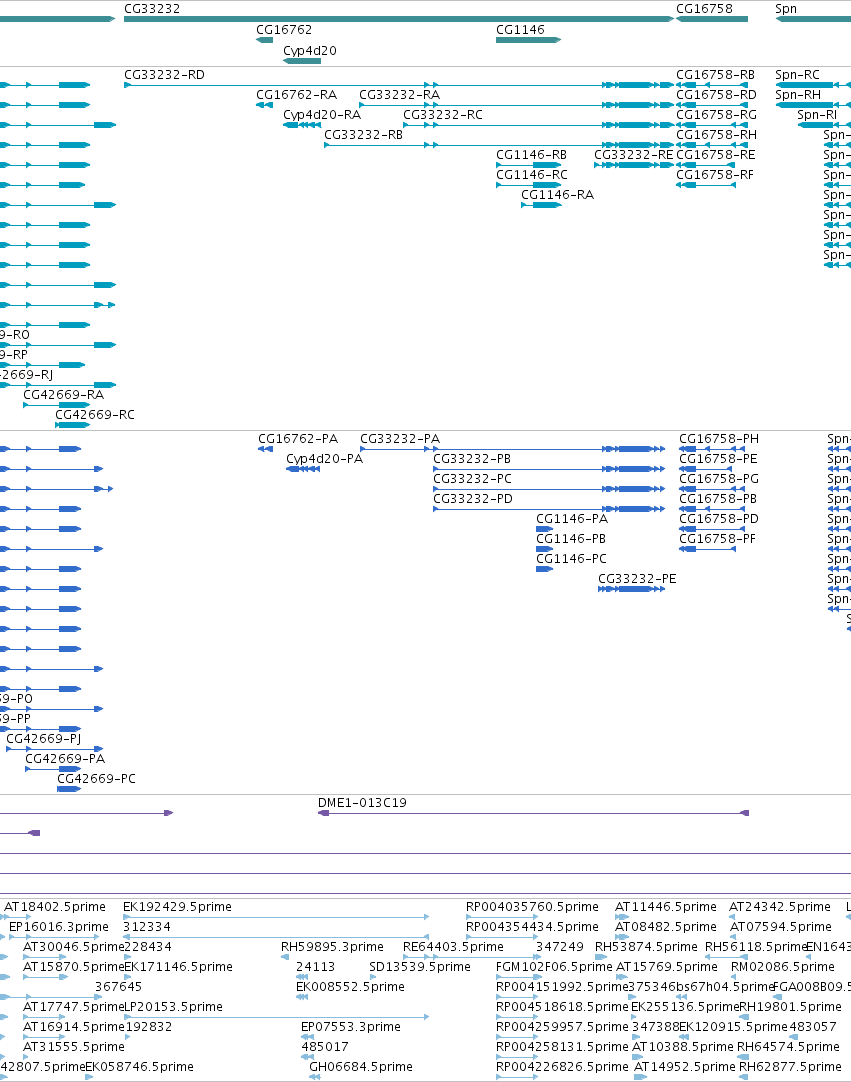The height and width of the screenshot is (1082, 851).
Task: Click transcript Spn-RC
Action: click(x=797, y=75)
